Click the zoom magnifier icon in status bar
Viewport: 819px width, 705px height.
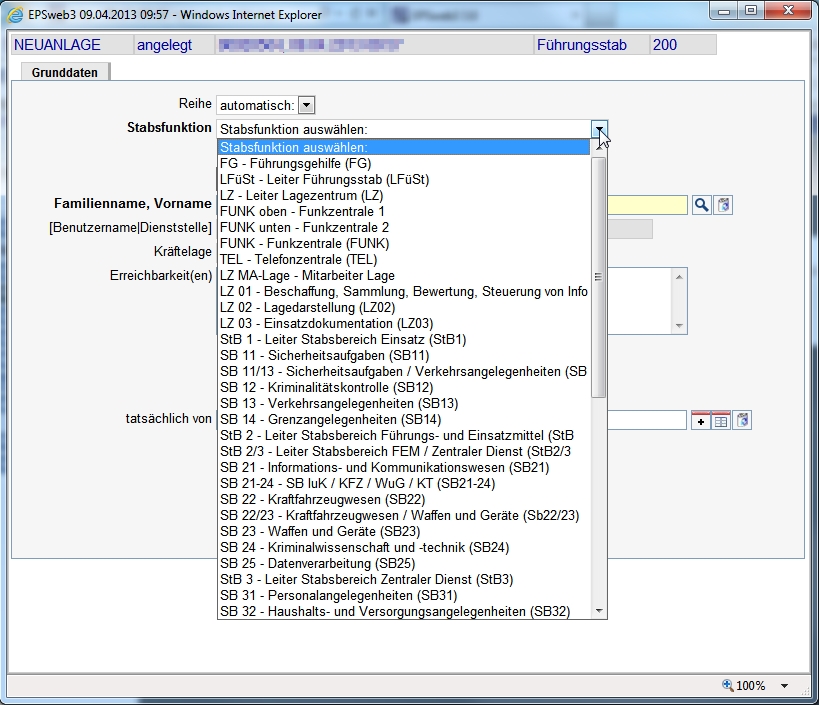728,685
